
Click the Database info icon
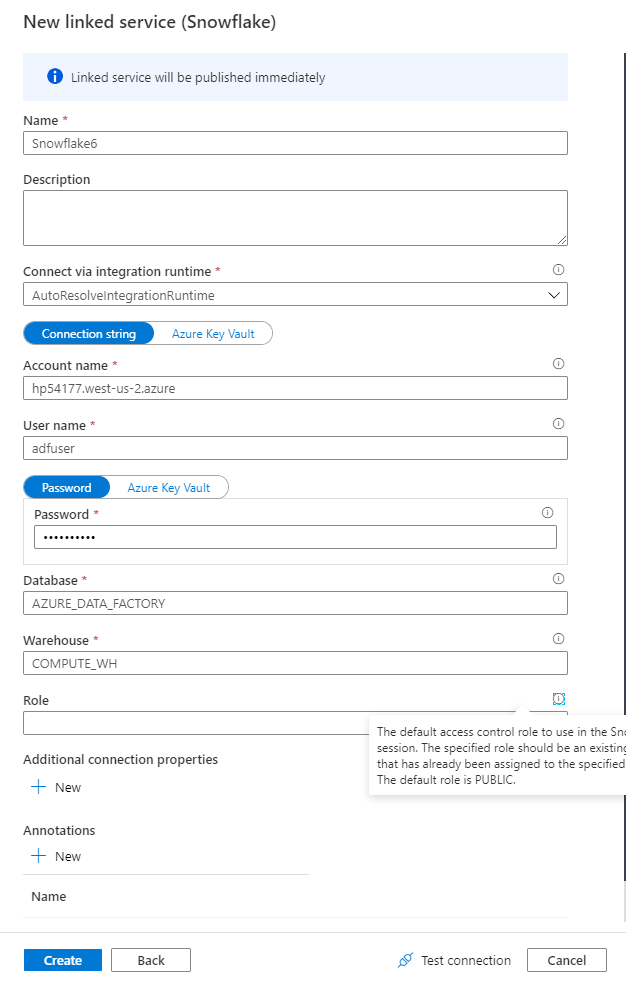click(x=558, y=579)
